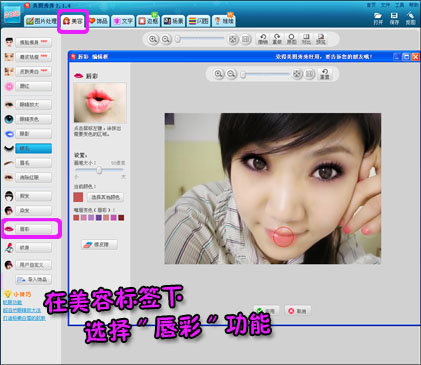
Task: Click the 对比 compare icon
Action: [x=306, y=39]
